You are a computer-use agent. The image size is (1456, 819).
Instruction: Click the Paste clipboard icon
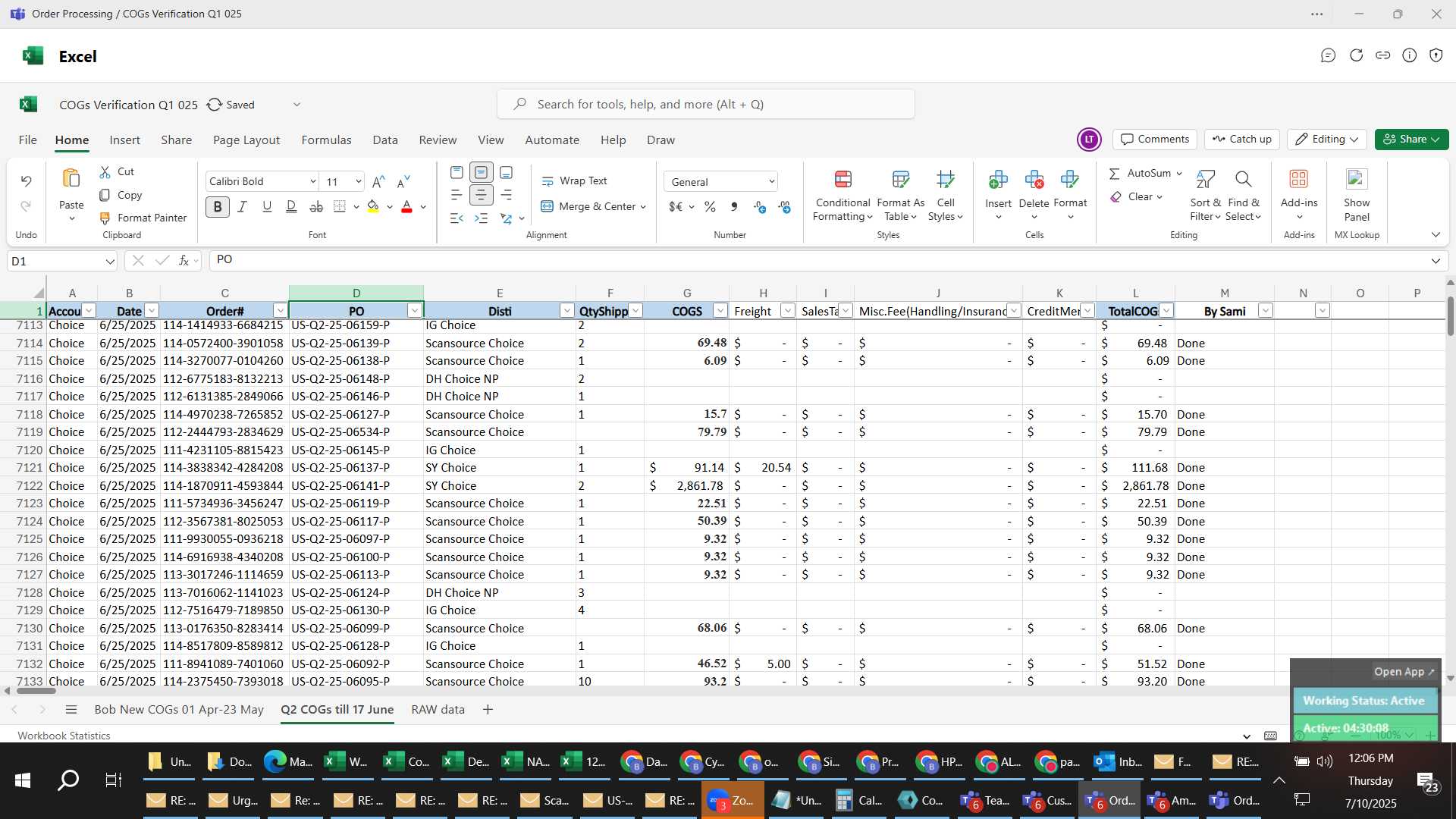71,179
